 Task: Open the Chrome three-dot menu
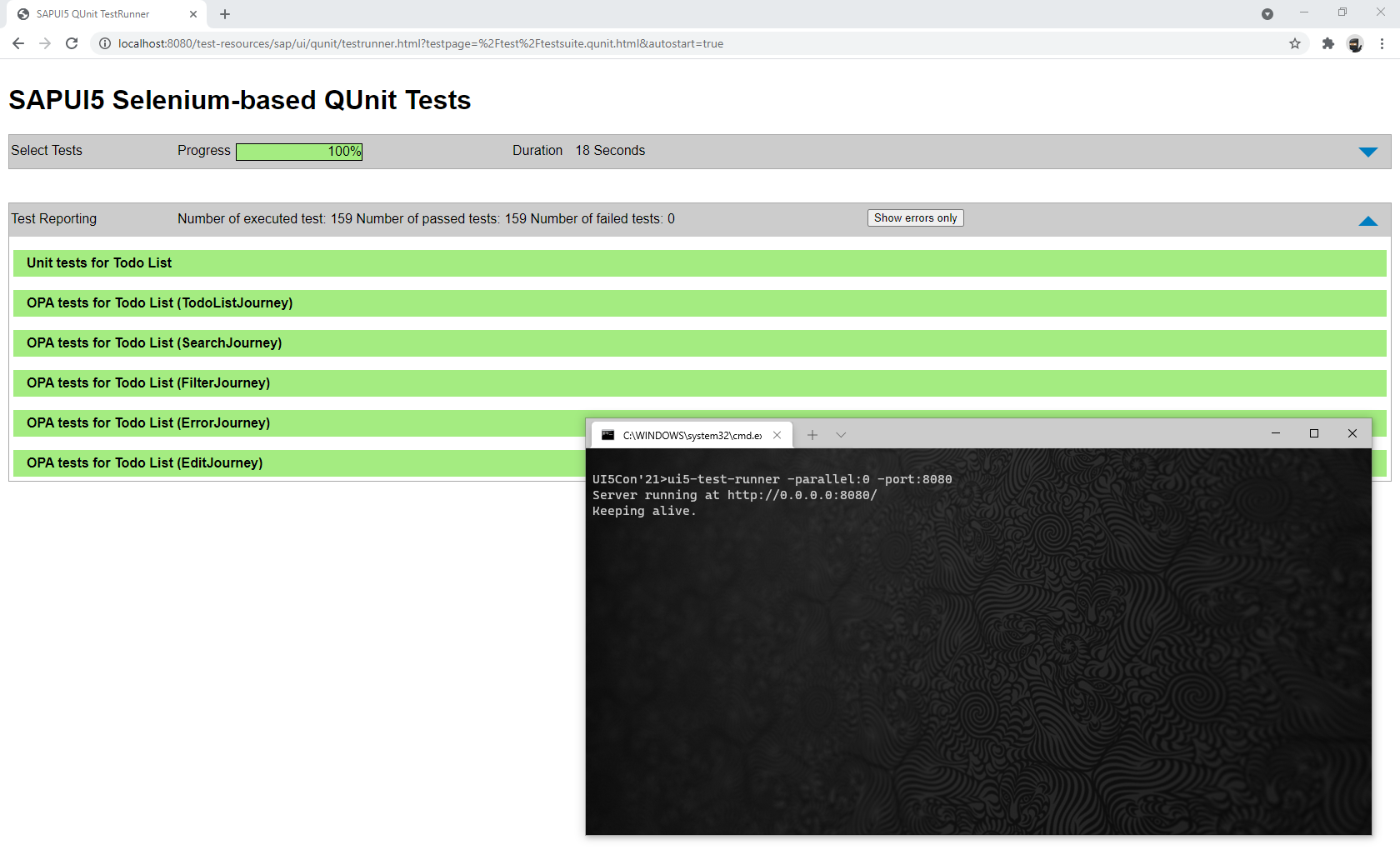(1382, 43)
